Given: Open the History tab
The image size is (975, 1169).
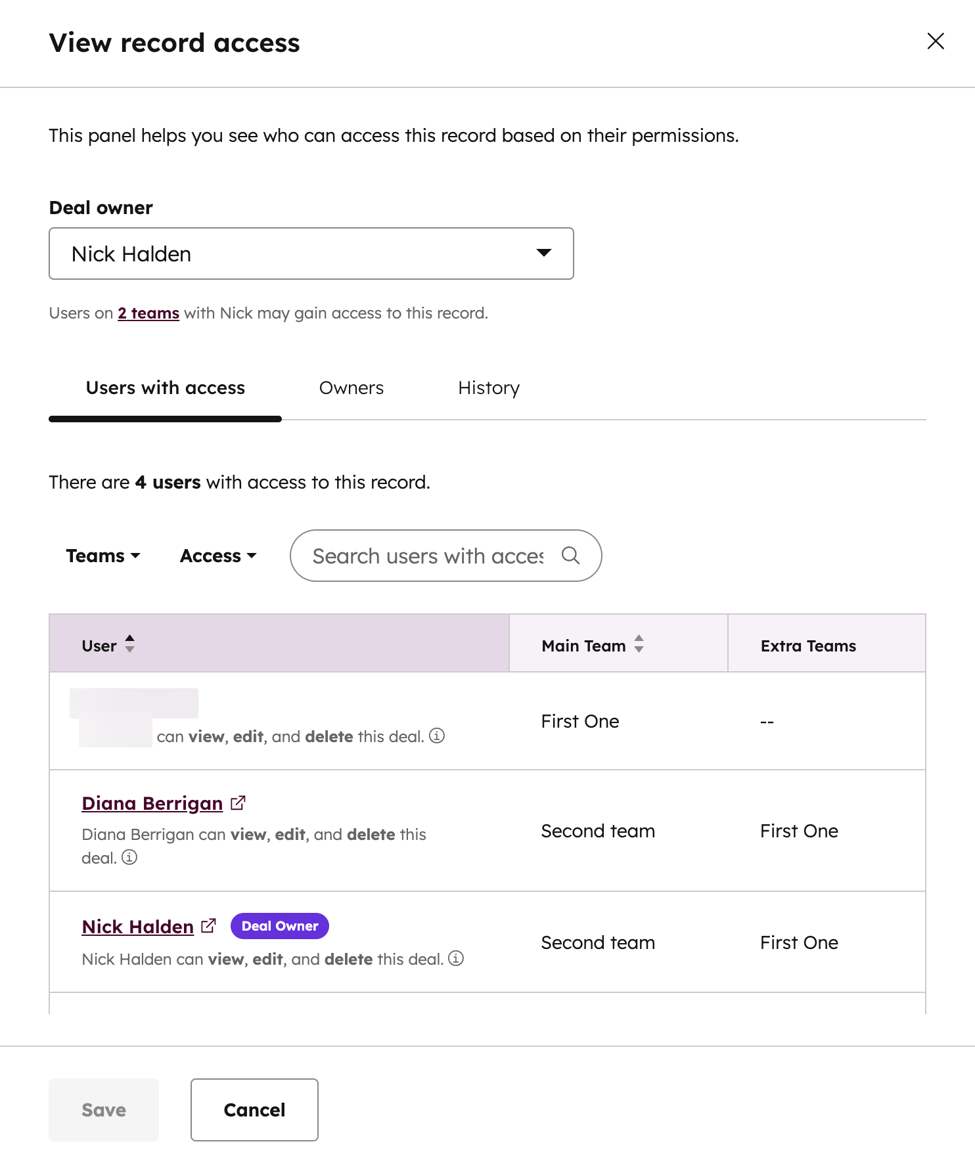Looking at the screenshot, I should [x=488, y=388].
